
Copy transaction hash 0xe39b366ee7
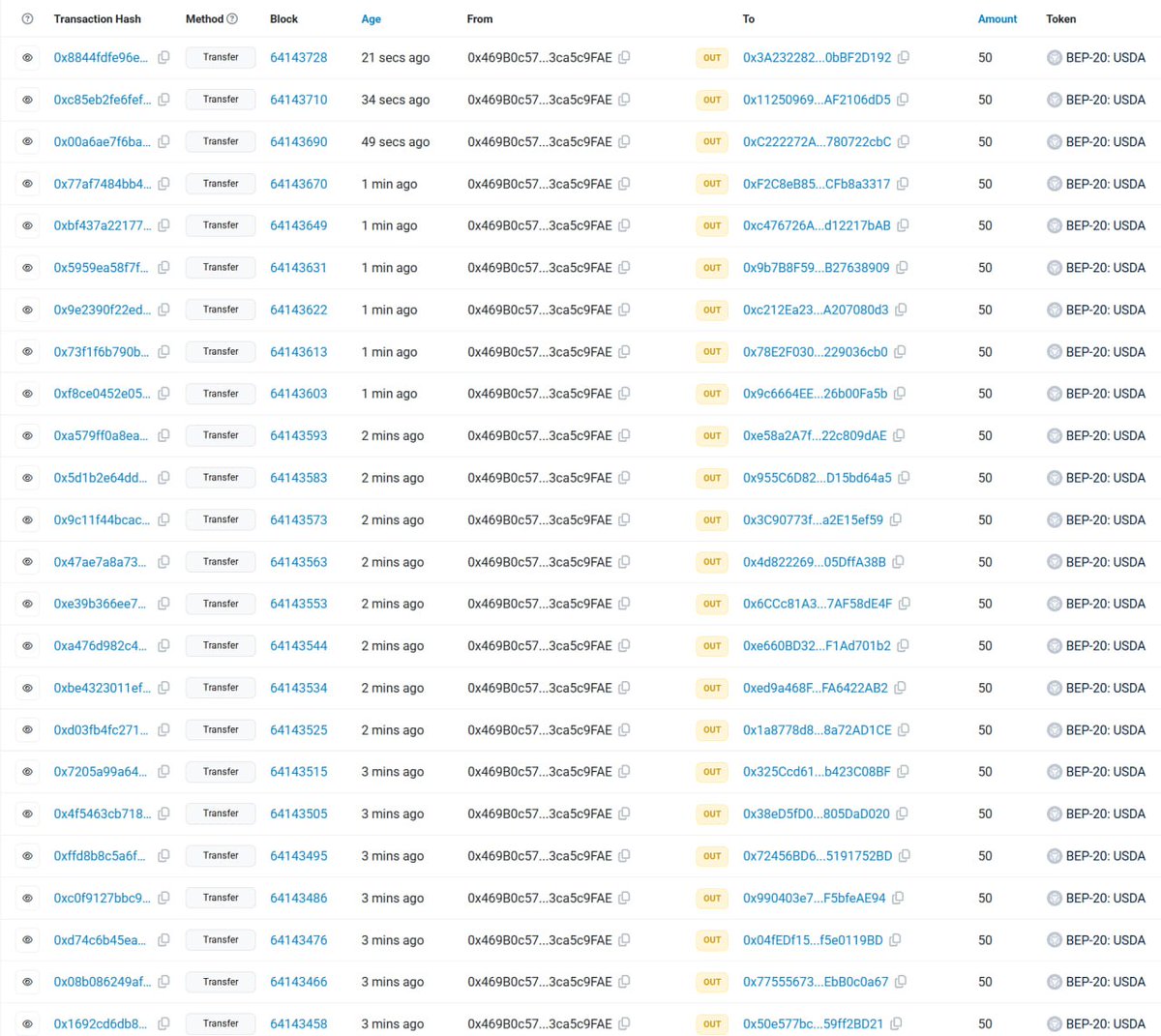tap(164, 604)
